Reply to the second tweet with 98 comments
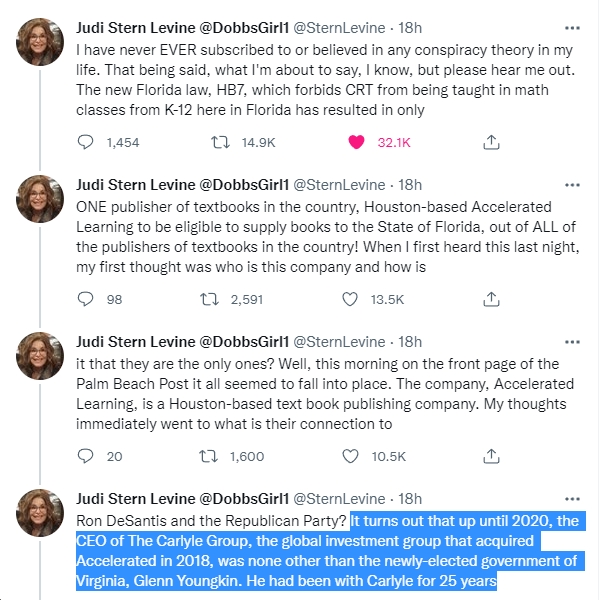This screenshot has height=600, width=609. 85,299
